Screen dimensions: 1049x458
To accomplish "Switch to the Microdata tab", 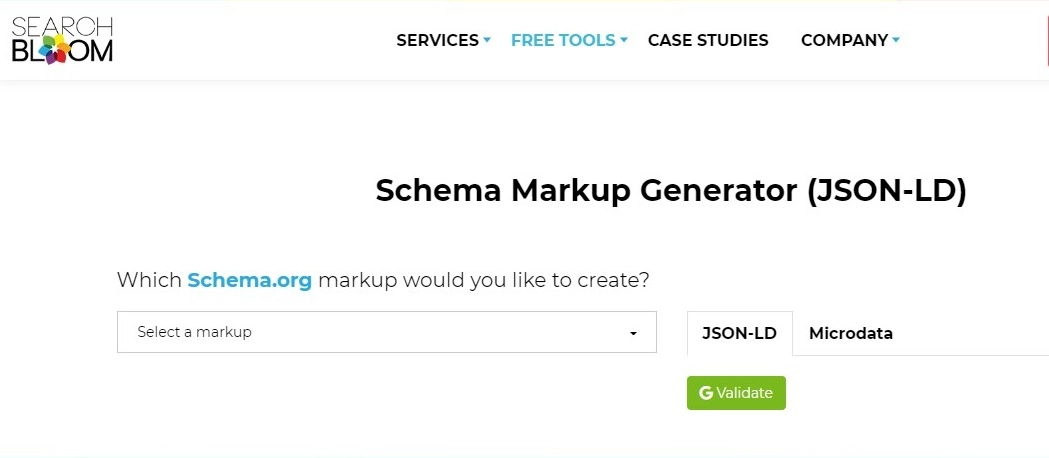I will [x=850, y=333].
